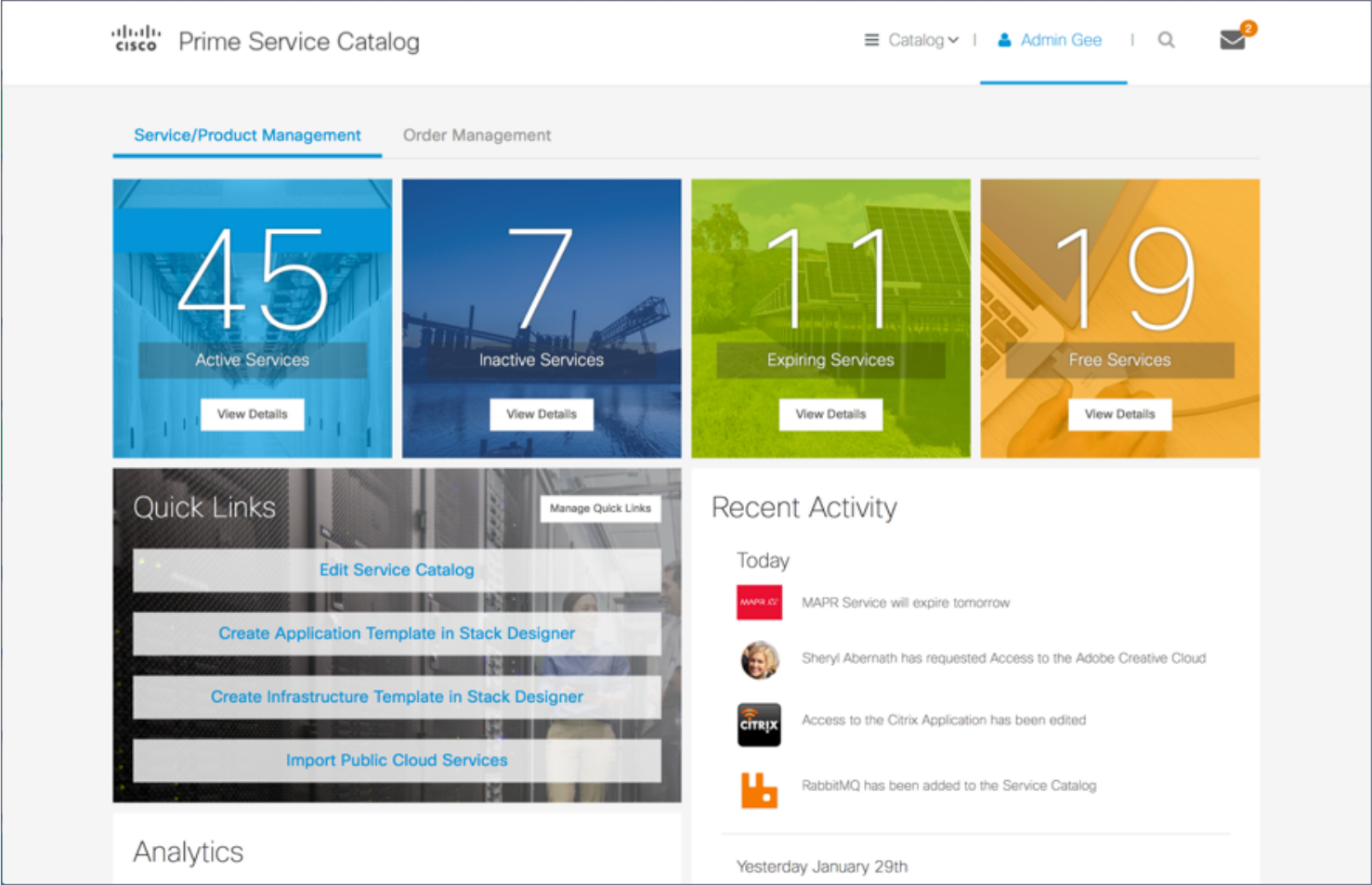This screenshot has width=1372, height=885.
Task: Click the Today label in Recent Activity
Action: [x=763, y=561]
